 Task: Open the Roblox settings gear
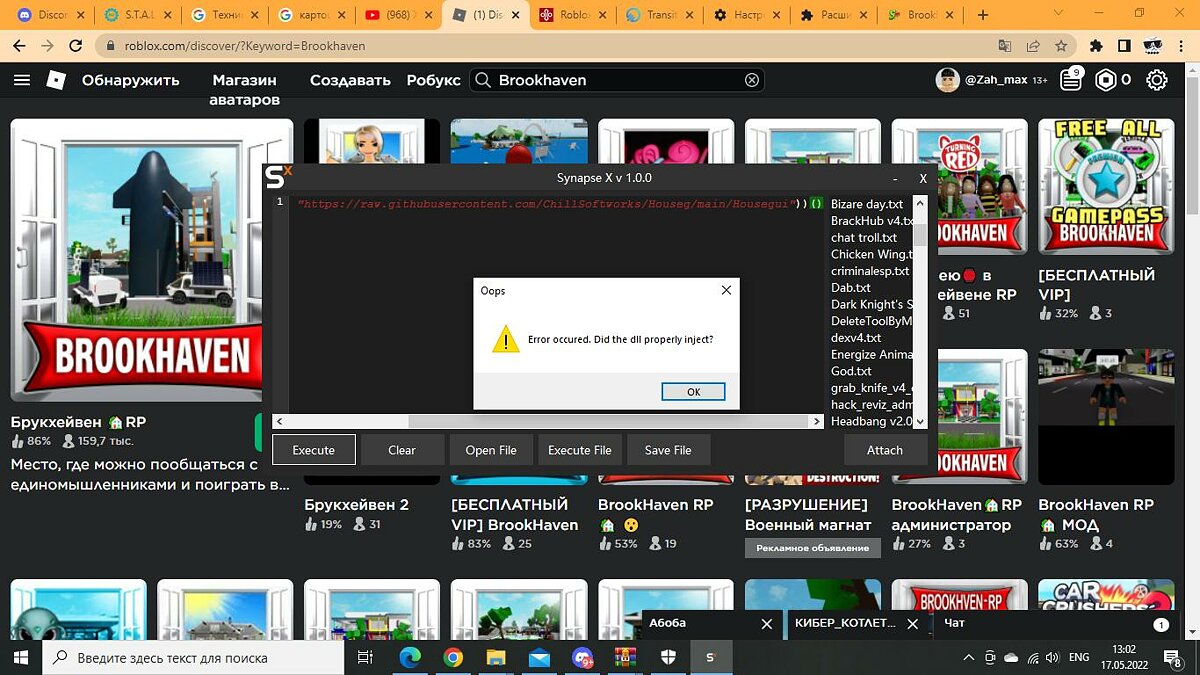(x=1157, y=80)
